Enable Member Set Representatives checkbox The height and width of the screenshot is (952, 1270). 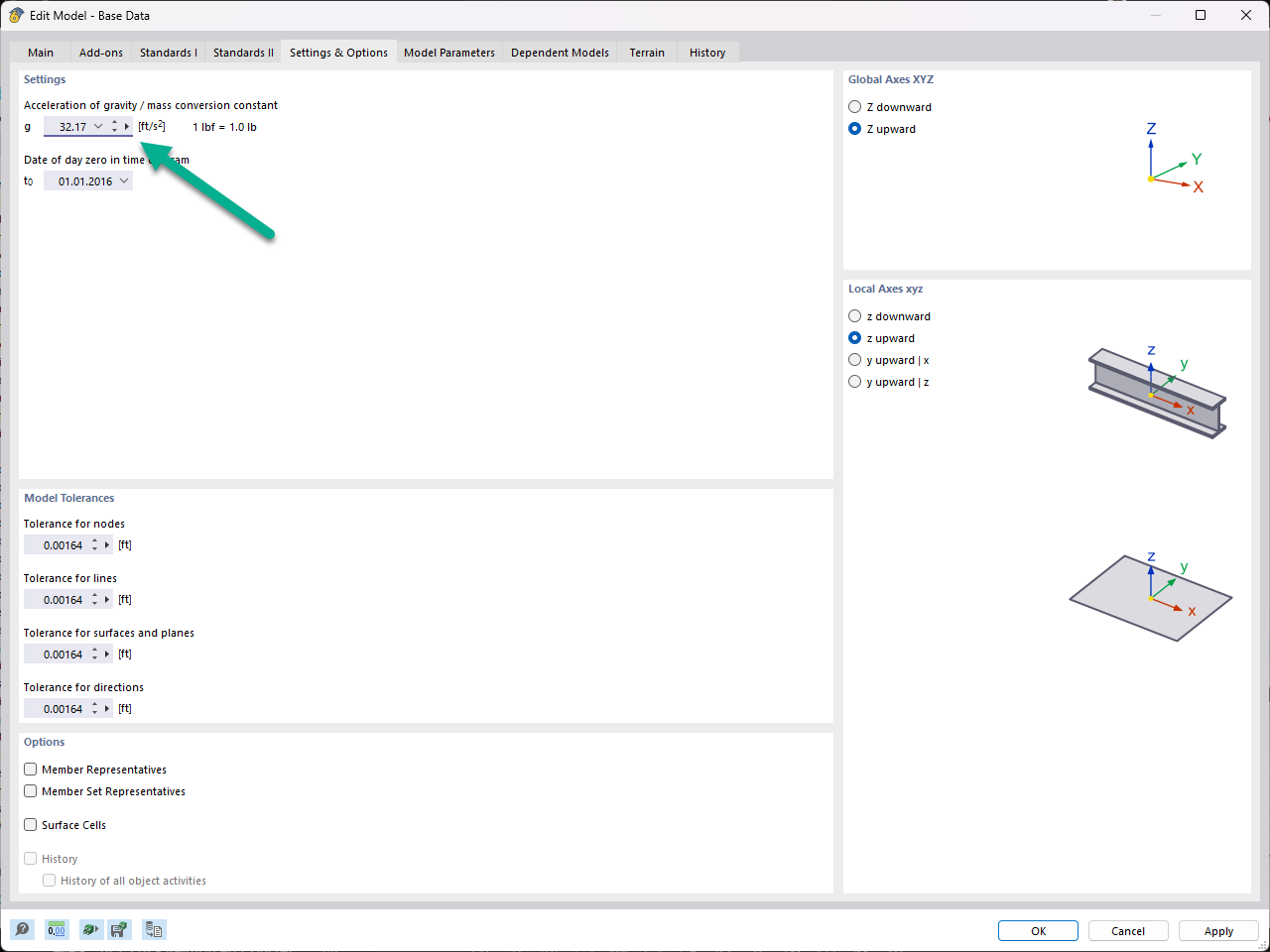(x=31, y=791)
